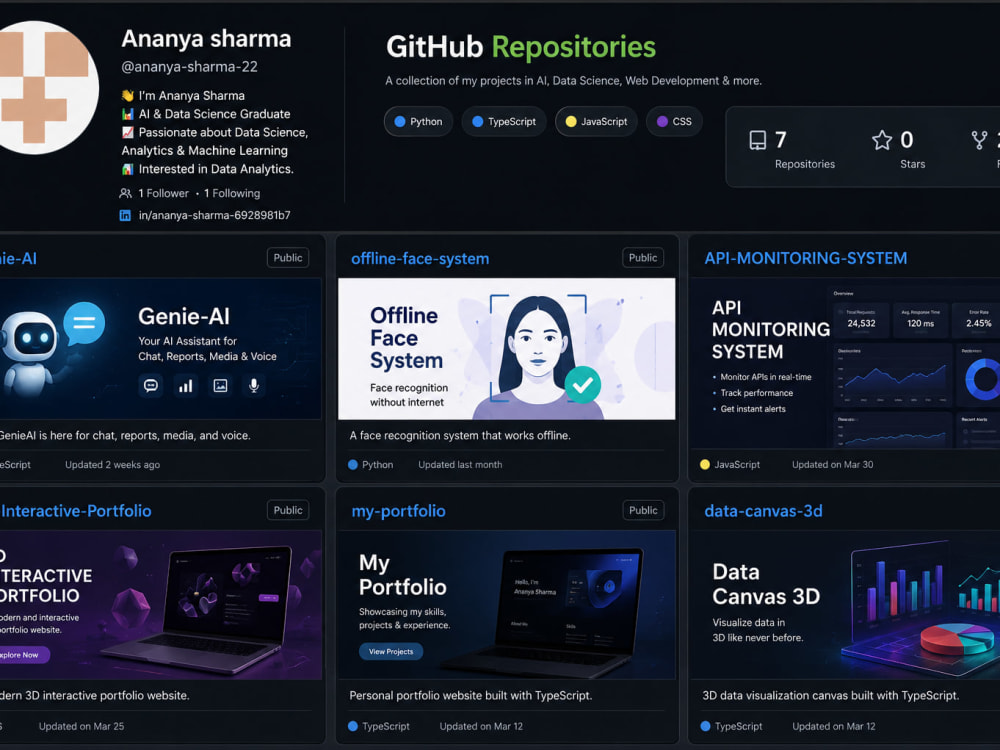The height and width of the screenshot is (750, 1000).
Task: Click the purple dot in CSS chip
Action: pyautogui.click(x=662, y=121)
